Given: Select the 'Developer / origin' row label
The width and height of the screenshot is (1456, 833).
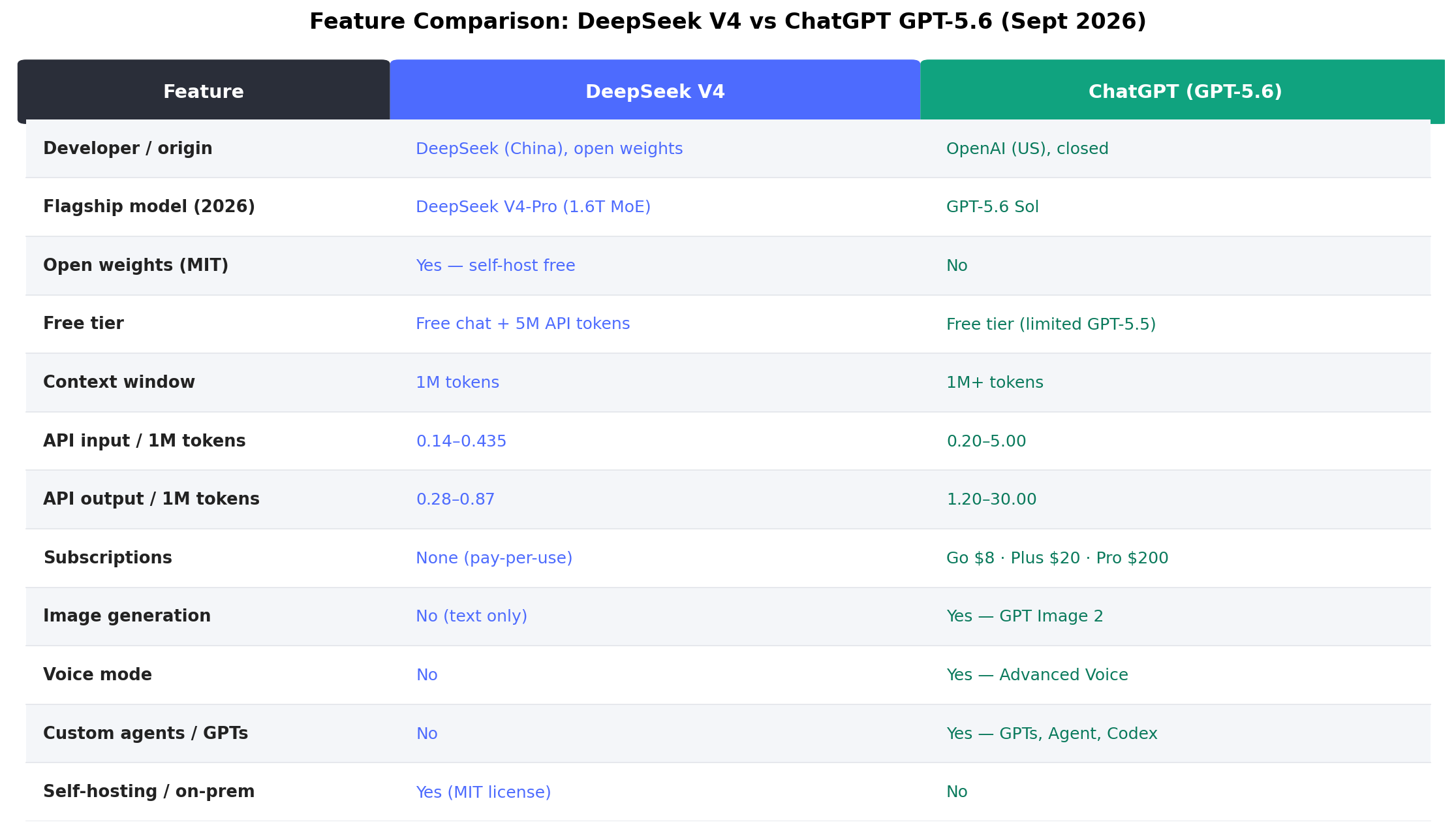Looking at the screenshot, I should click(128, 149).
